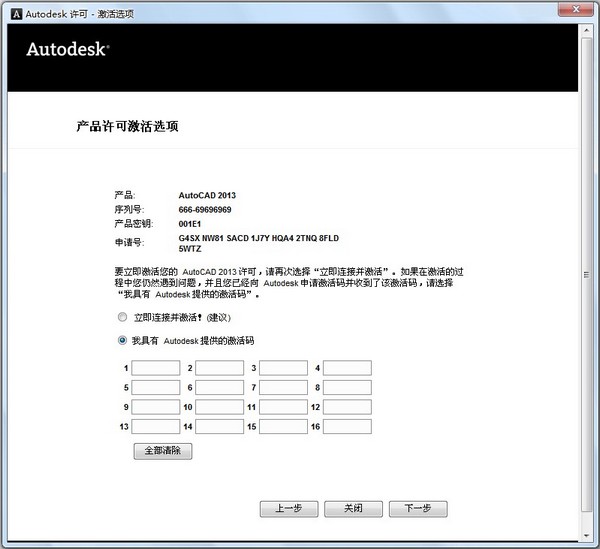Click the Autodesk A icon in title bar

tap(16, 14)
